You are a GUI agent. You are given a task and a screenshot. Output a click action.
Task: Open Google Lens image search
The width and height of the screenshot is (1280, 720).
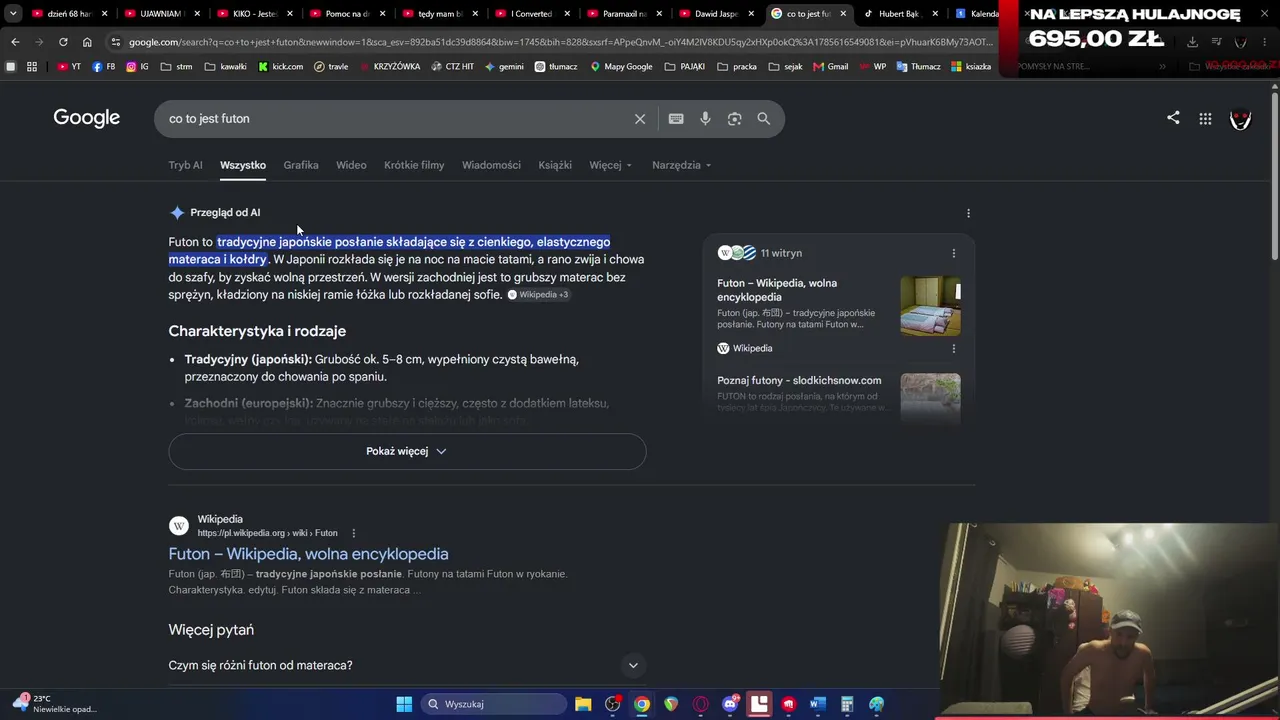(x=734, y=119)
